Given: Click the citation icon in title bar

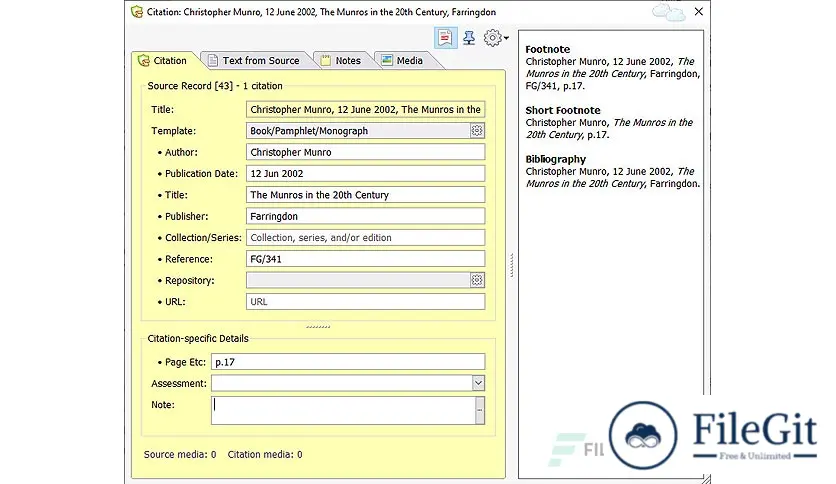Looking at the screenshot, I should (137, 12).
